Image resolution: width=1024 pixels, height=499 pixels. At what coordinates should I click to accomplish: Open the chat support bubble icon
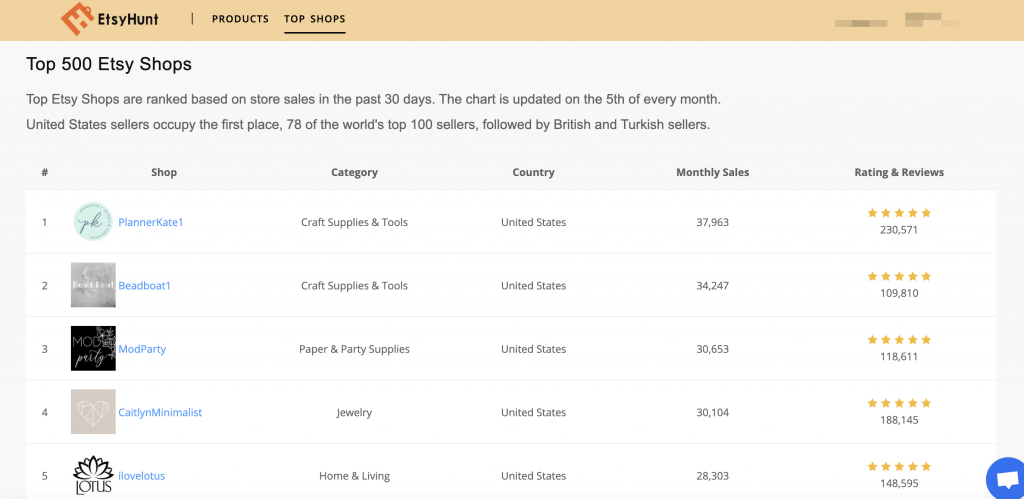pyautogui.click(x=1003, y=479)
